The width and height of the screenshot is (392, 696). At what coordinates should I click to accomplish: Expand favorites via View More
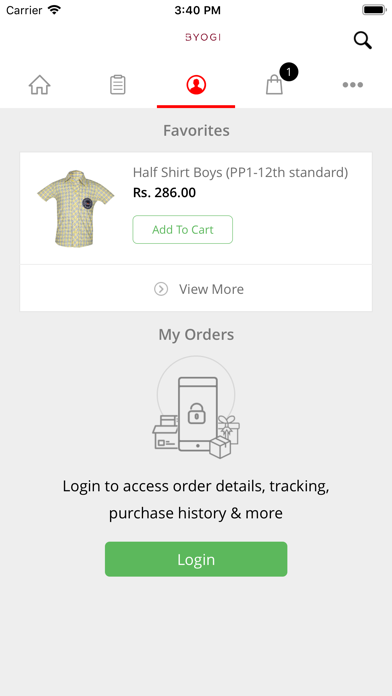(x=196, y=289)
